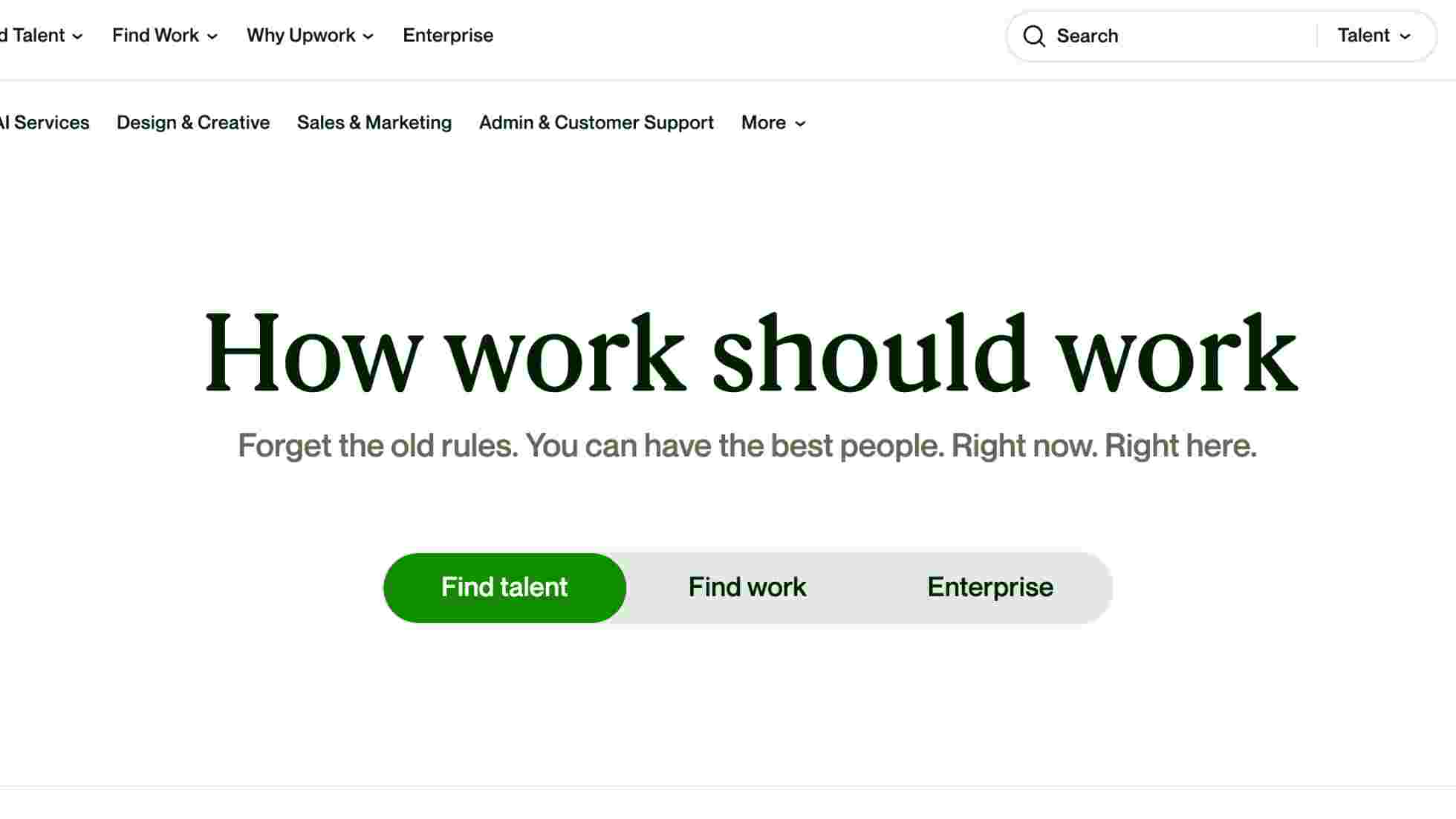Screen dimensions: 1456x819
Task: Click the More dropdown arrow icon
Action: click(800, 123)
